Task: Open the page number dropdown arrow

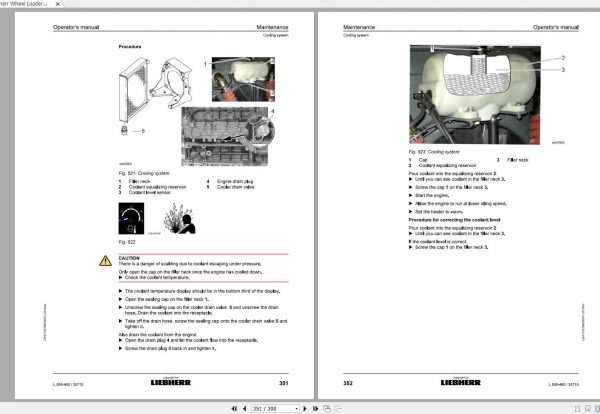Action: pyautogui.click(x=297, y=409)
